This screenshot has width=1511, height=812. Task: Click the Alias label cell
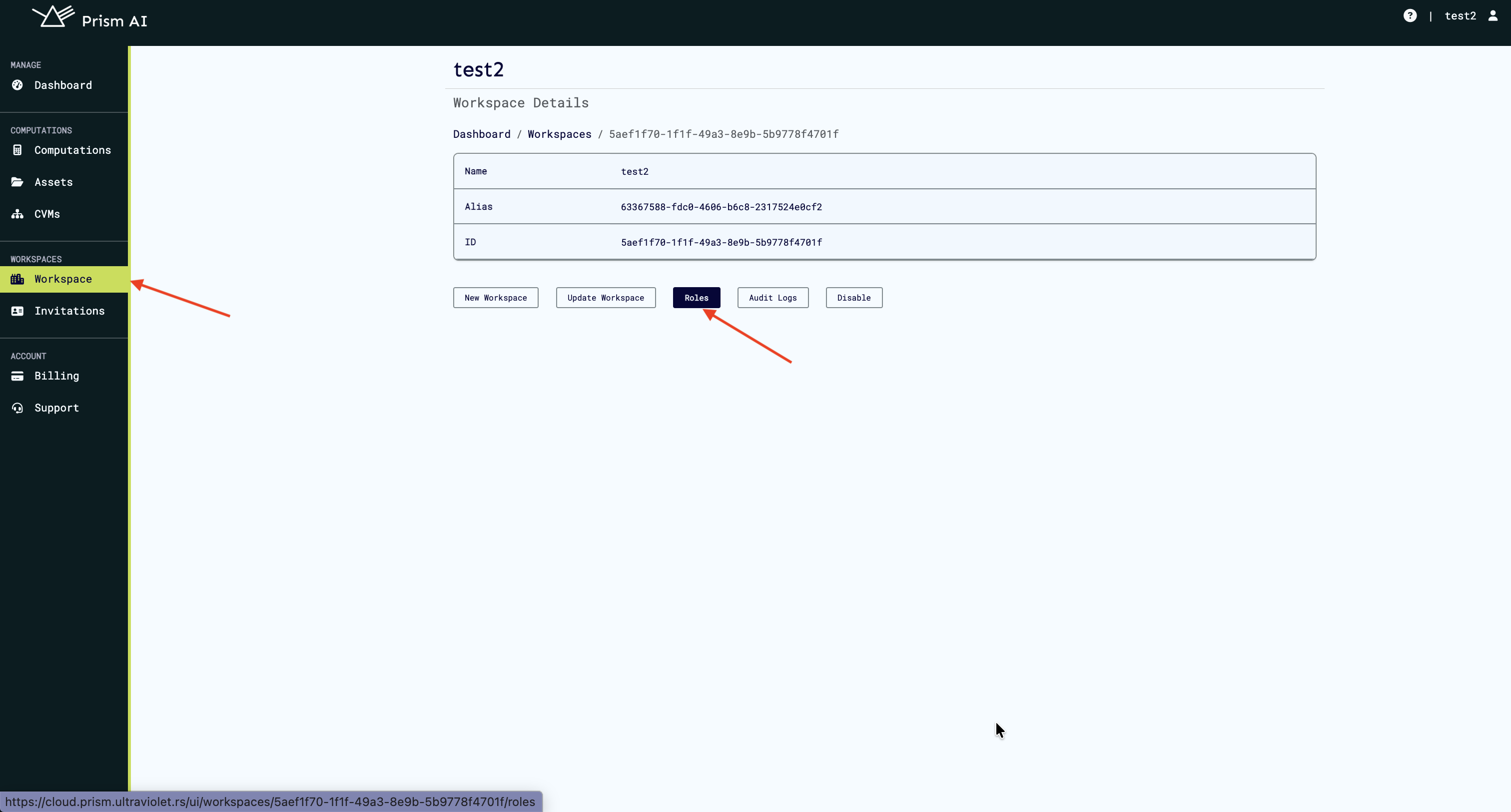(479, 206)
